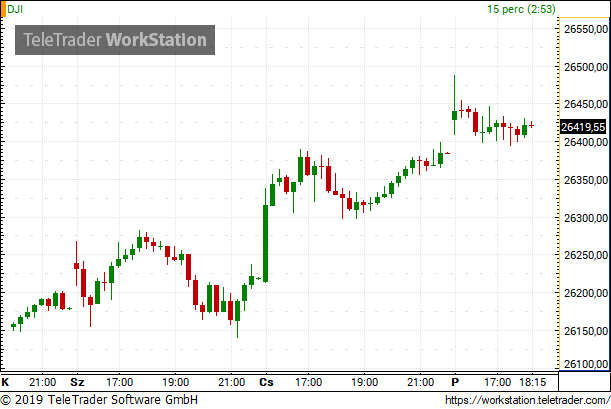Click the 'K' day marker on time axis

[x=5, y=382]
